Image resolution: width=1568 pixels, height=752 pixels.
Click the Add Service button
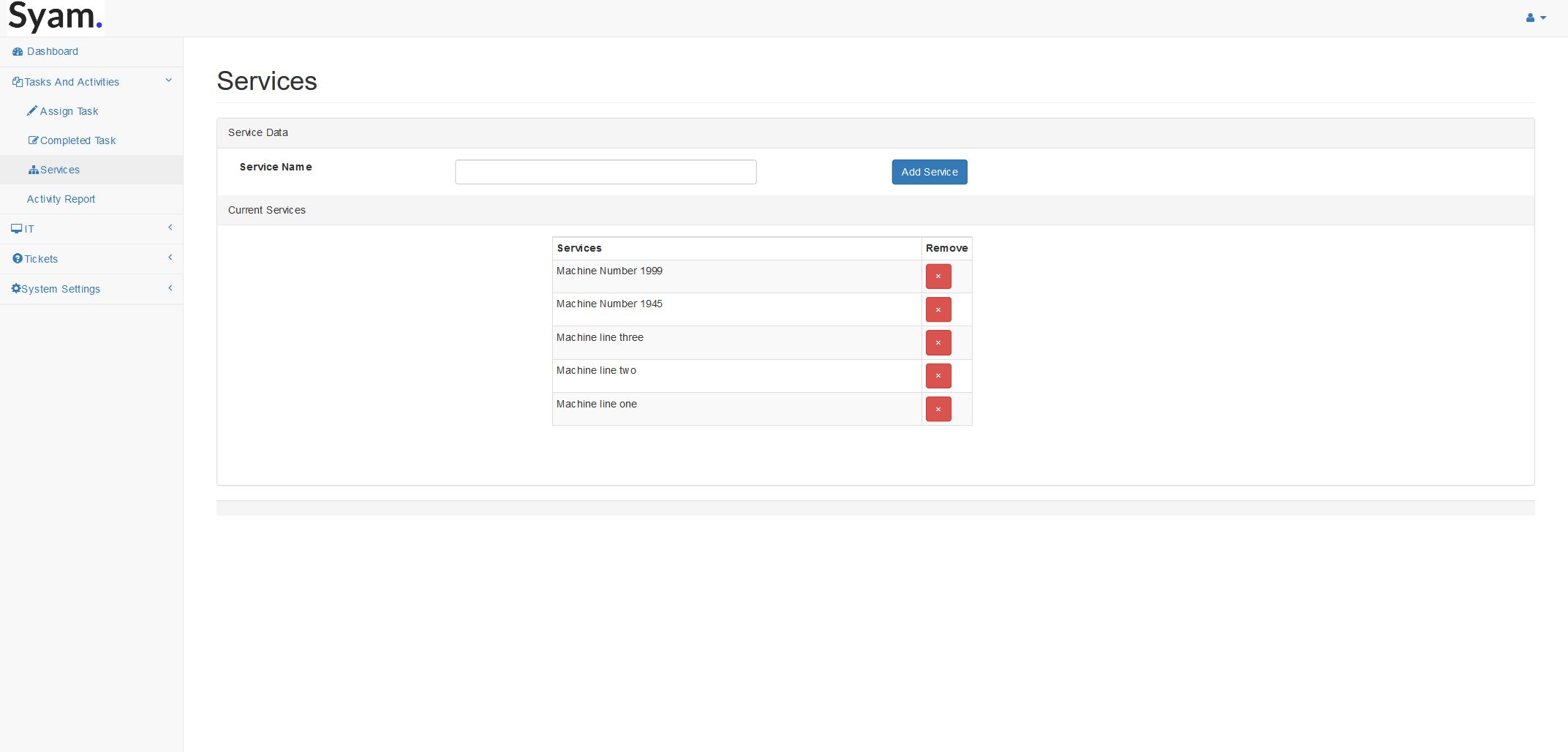coord(930,172)
